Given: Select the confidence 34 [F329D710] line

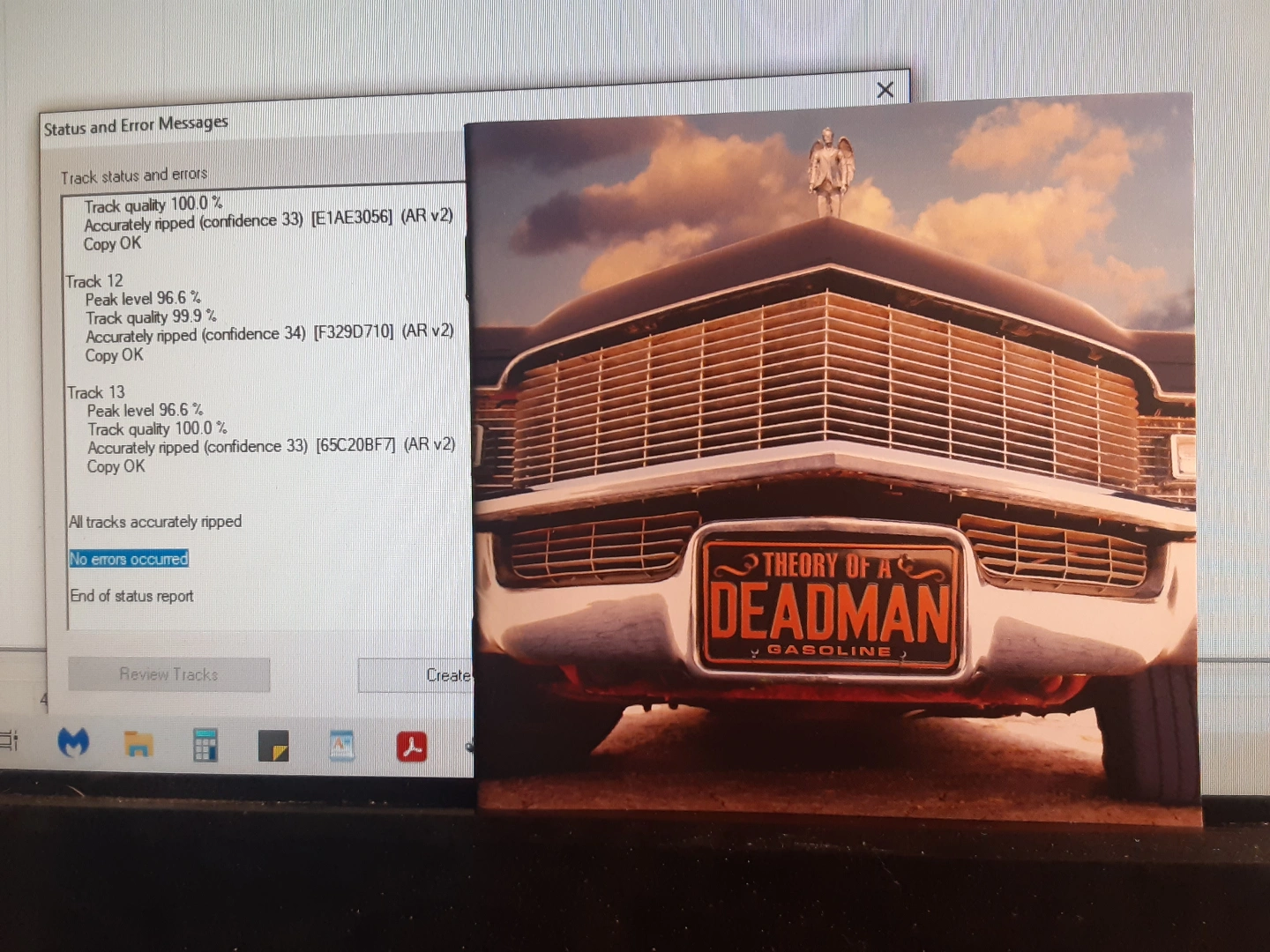Looking at the screenshot, I should [270, 334].
